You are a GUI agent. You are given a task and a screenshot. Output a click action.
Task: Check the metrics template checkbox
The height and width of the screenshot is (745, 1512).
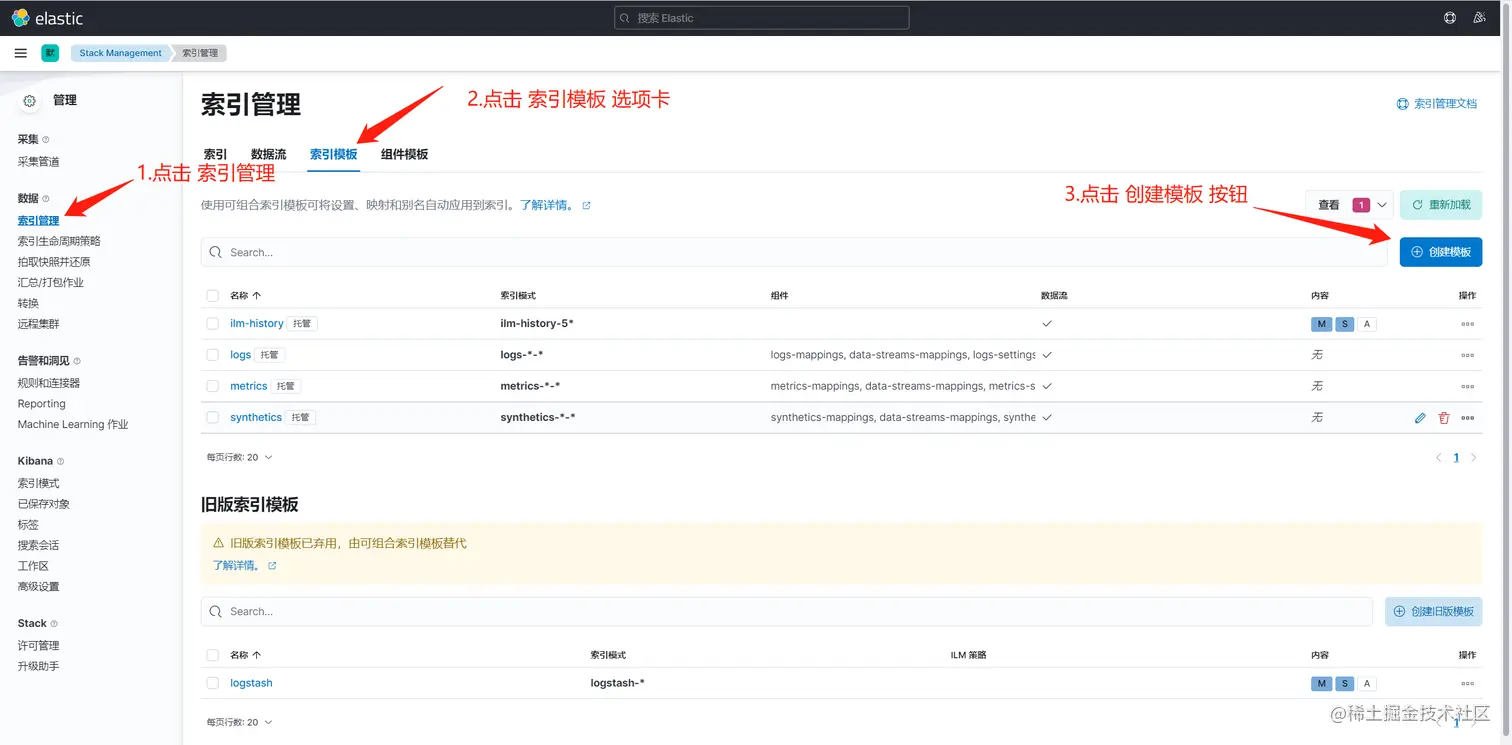click(x=212, y=386)
